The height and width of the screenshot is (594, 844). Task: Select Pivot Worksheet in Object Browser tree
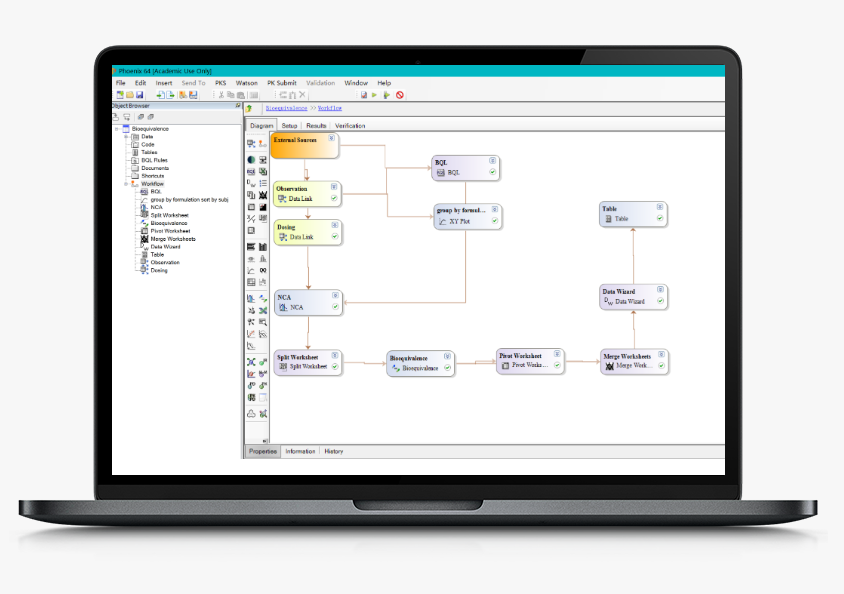pos(170,231)
